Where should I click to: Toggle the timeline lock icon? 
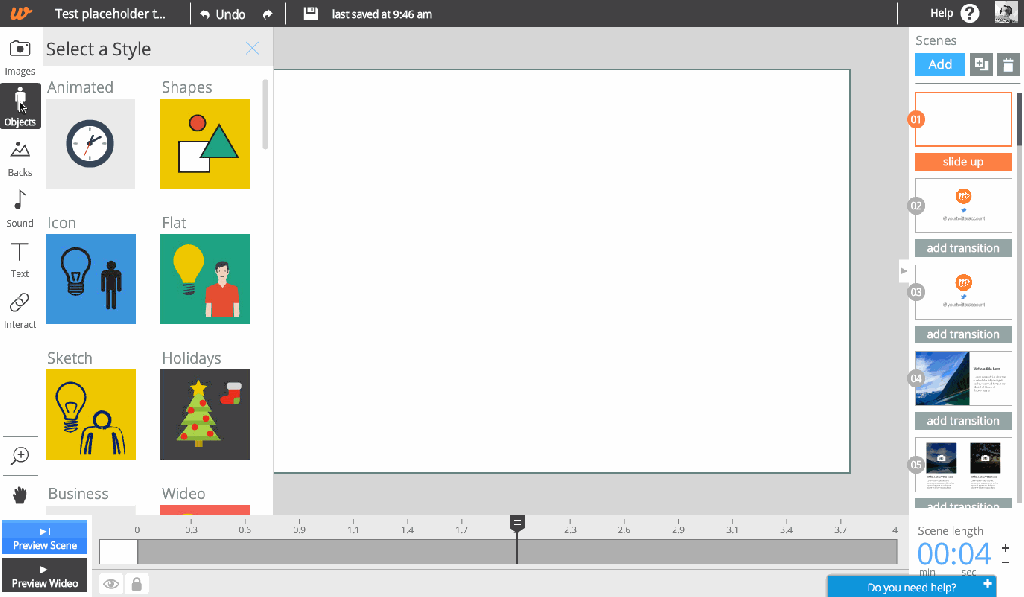tap(136, 584)
